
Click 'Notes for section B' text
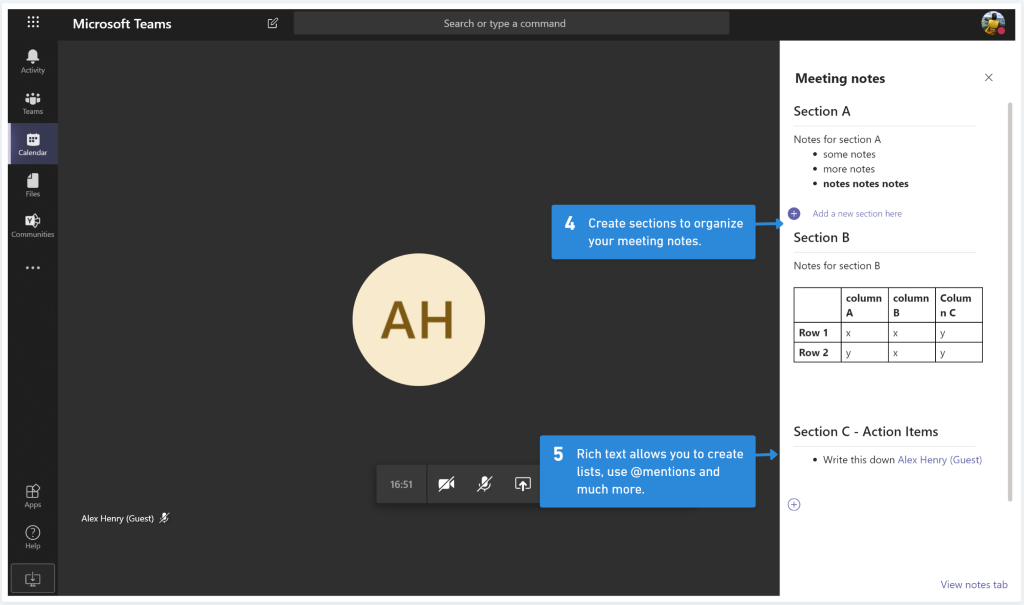tap(837, 266)
